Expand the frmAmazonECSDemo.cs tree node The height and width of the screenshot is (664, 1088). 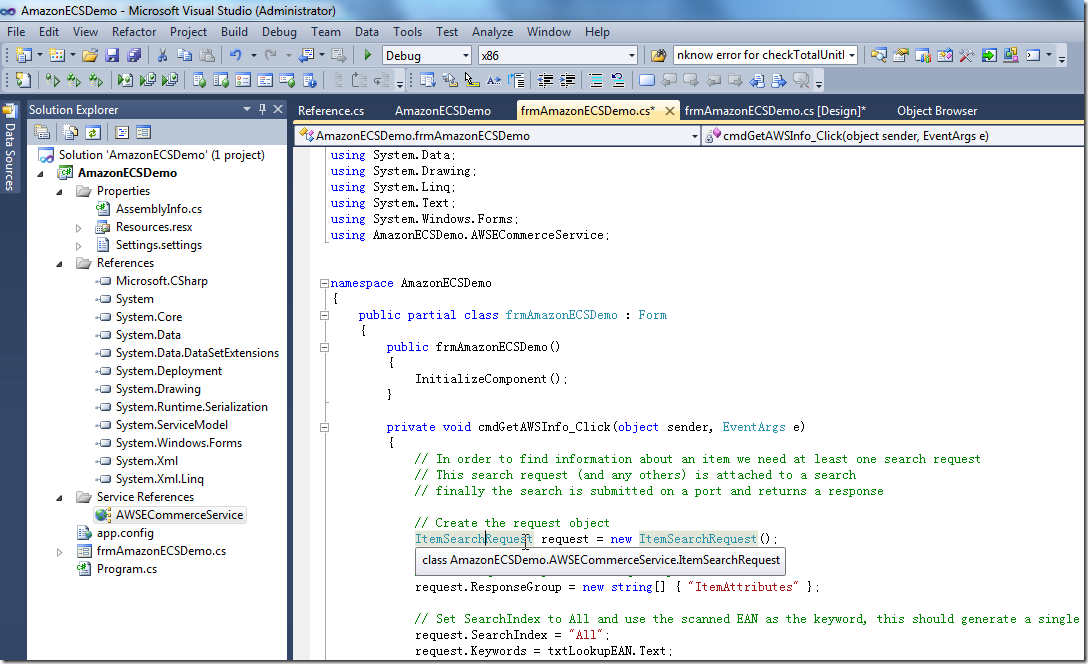click(x=60, y=551)
